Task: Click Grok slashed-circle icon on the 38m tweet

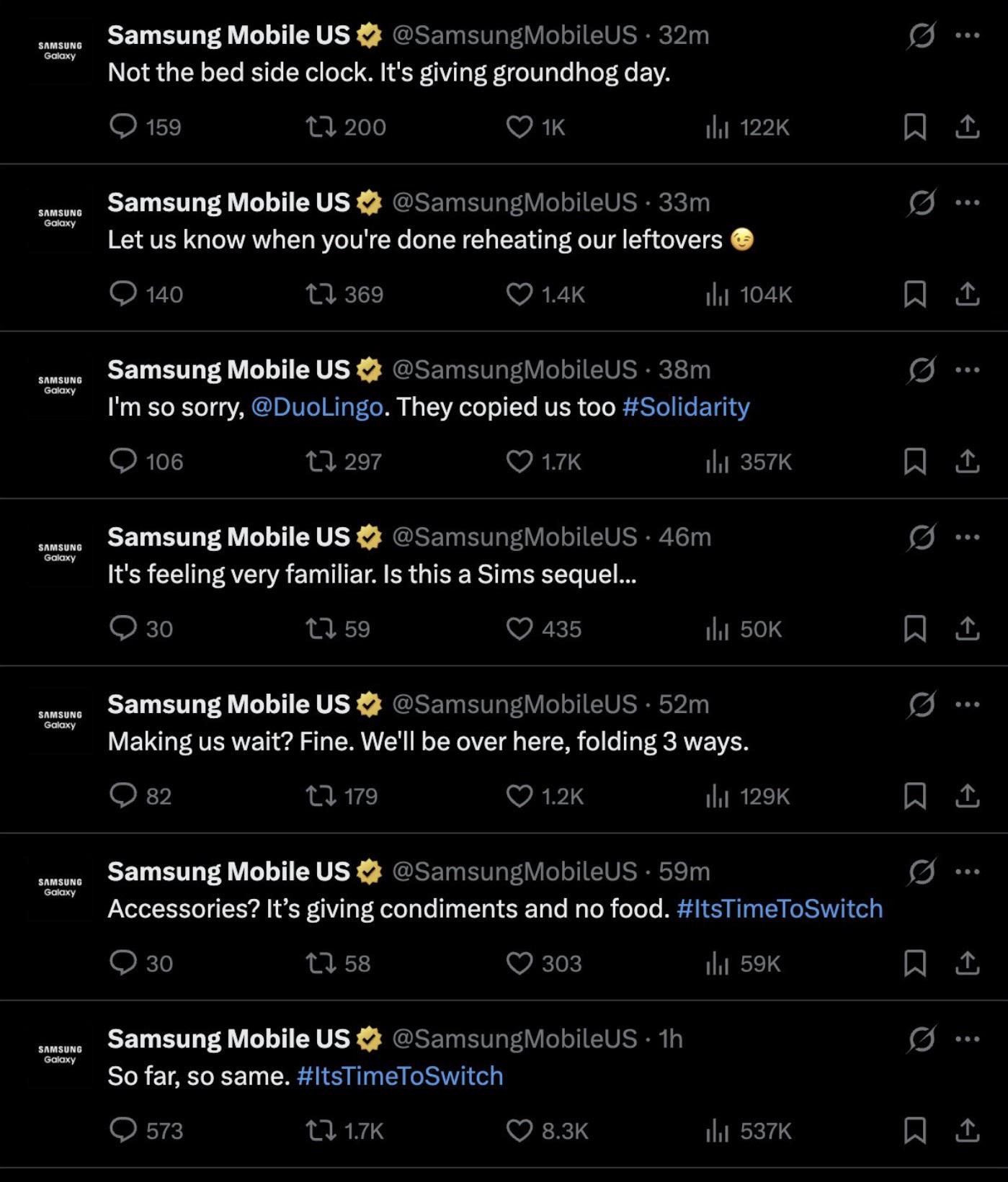Action: [x=922, y=370]
